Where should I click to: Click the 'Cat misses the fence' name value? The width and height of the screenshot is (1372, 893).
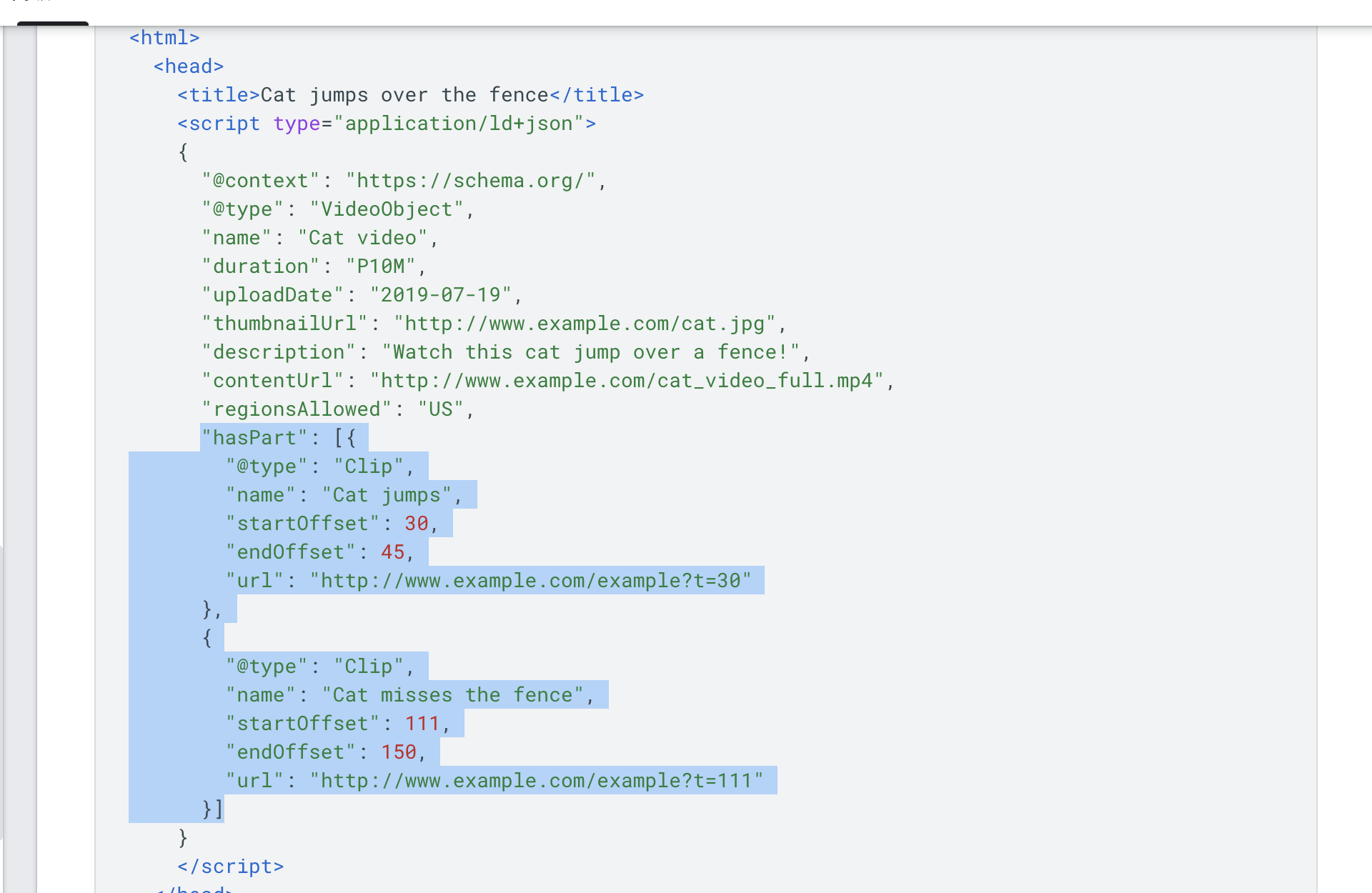tap(453, 695)
